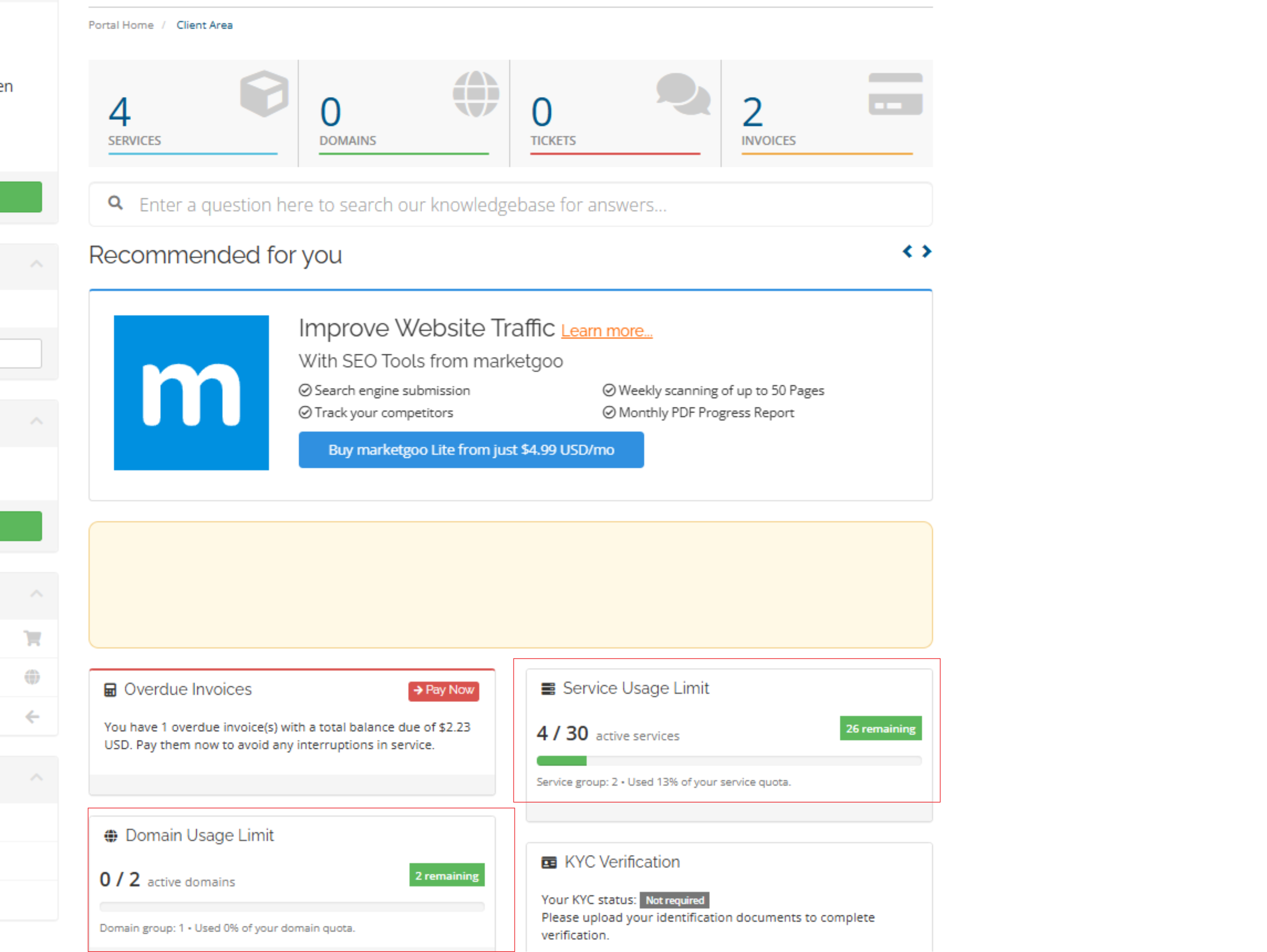Open the Domains globe icon tile
The image size is (1267, 952).
click(x=476, y=93)
